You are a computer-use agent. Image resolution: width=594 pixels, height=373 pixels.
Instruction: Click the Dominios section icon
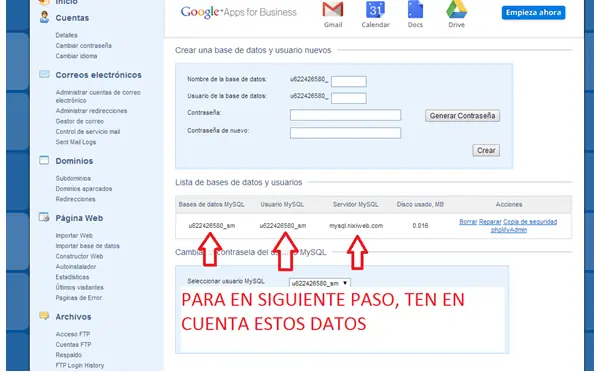pos(44,160)
